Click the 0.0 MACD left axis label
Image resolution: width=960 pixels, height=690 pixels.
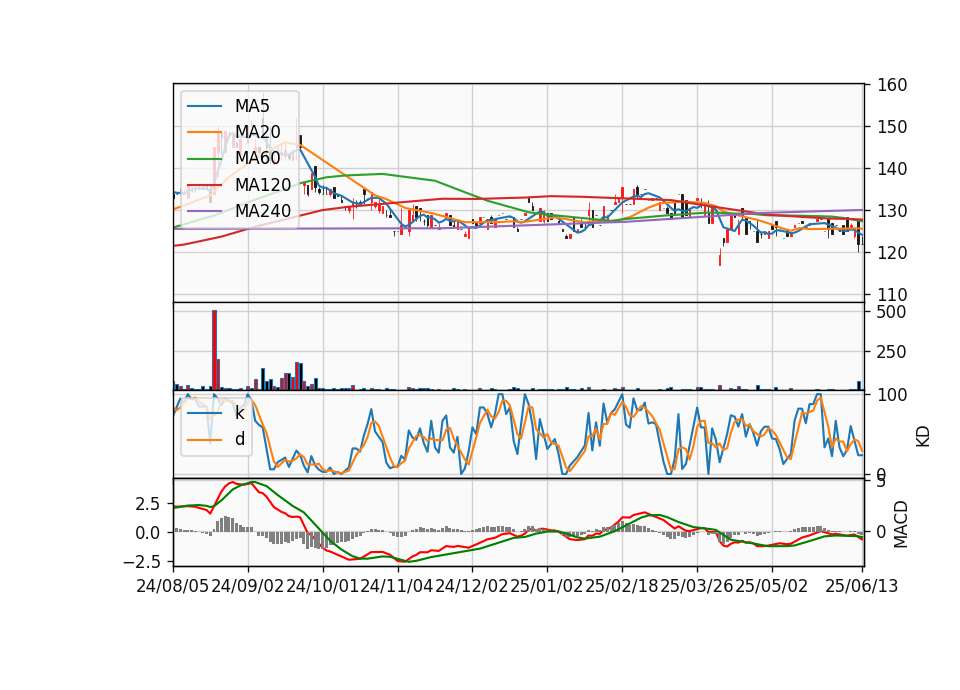[x=148, y=533]
